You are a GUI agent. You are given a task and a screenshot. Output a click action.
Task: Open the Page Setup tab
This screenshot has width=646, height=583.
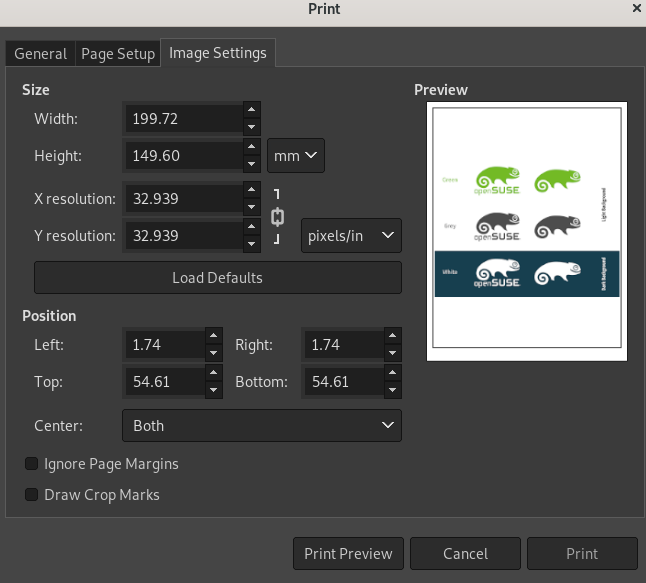(118, 54)
